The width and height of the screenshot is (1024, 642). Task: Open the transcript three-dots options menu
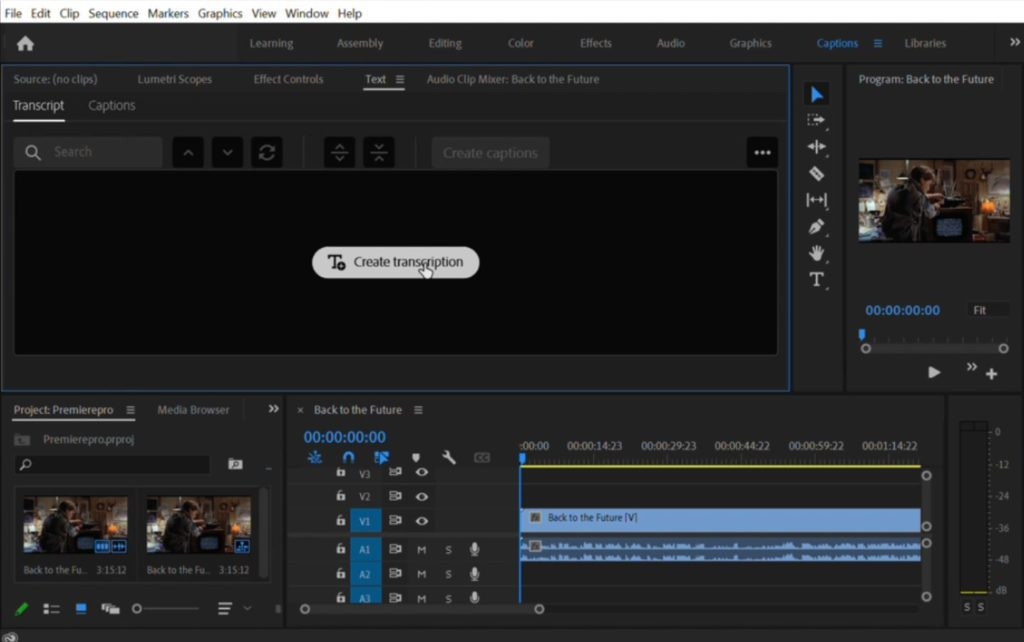[x=762, y=153]
